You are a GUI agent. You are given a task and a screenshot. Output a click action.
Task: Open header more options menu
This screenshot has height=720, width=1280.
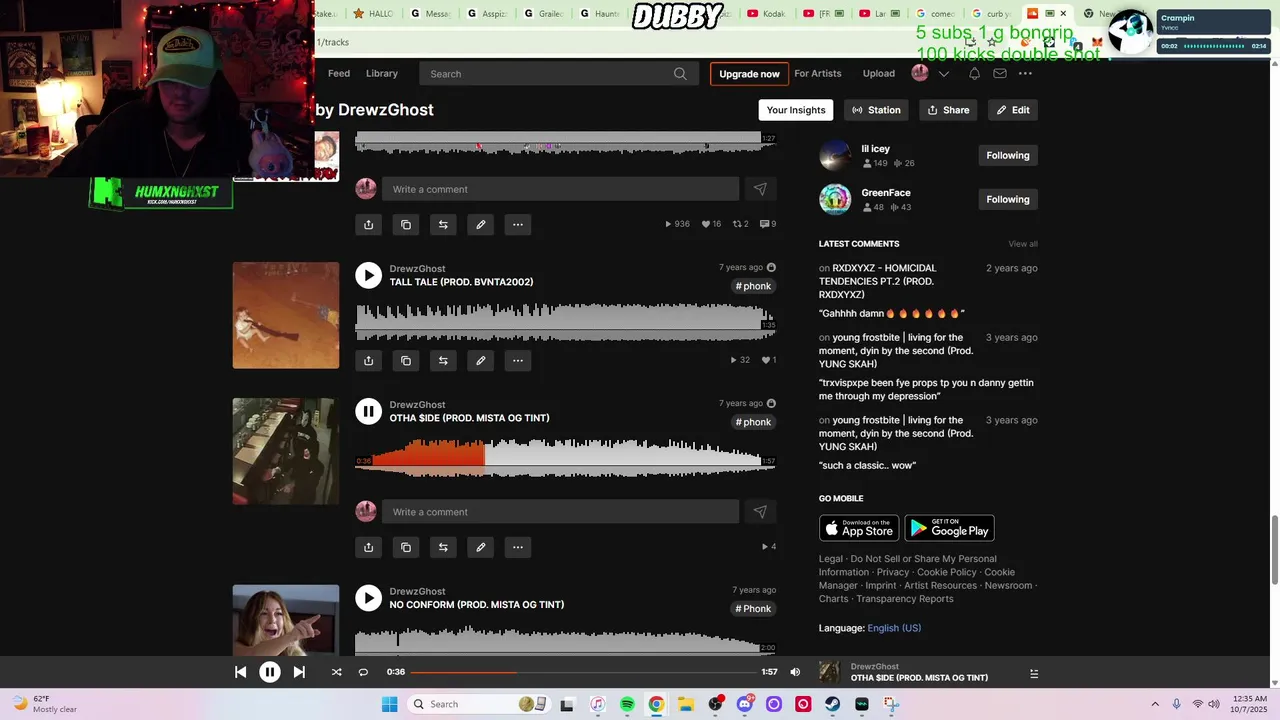click(x=1024, y=73)
